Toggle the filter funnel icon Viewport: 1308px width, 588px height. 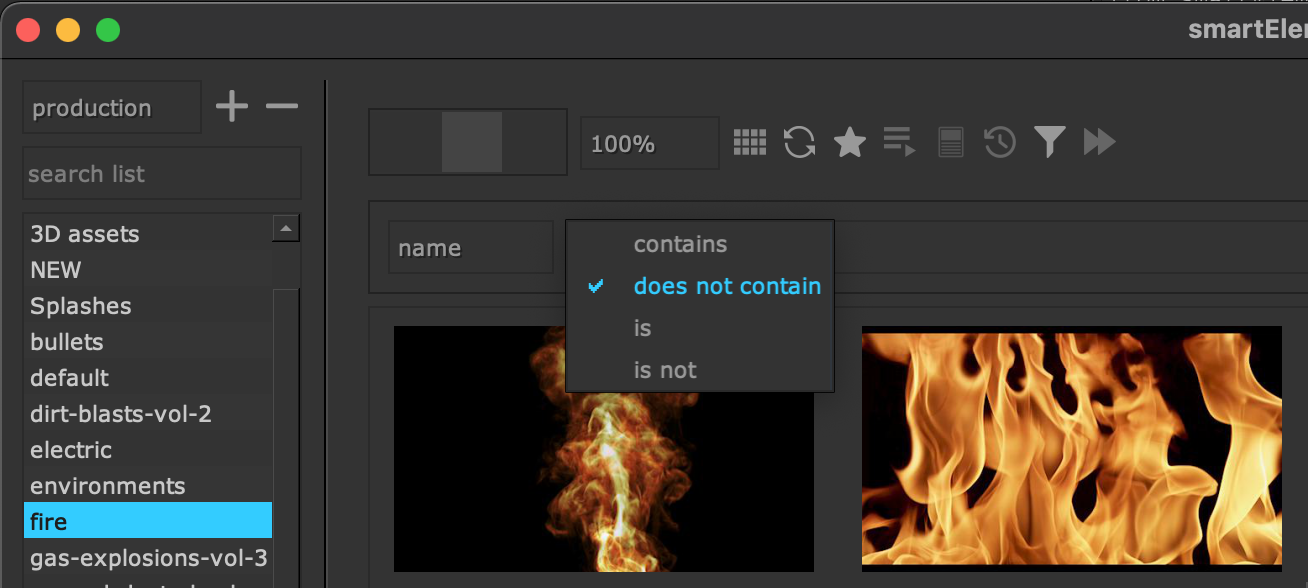tap(1049, 143)
